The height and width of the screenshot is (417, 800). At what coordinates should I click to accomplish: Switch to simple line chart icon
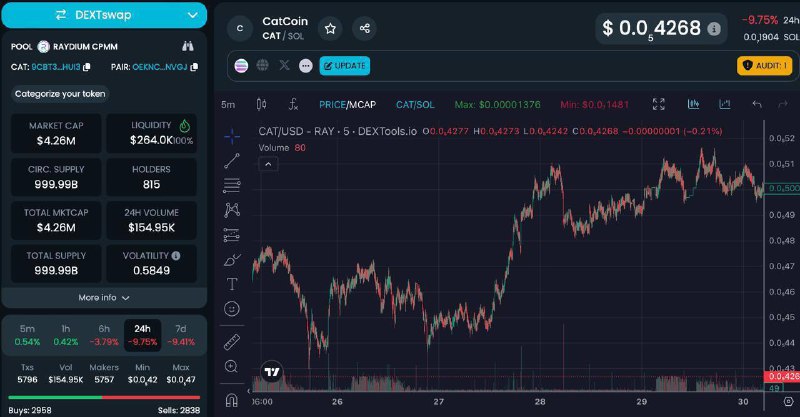point(724,104)
